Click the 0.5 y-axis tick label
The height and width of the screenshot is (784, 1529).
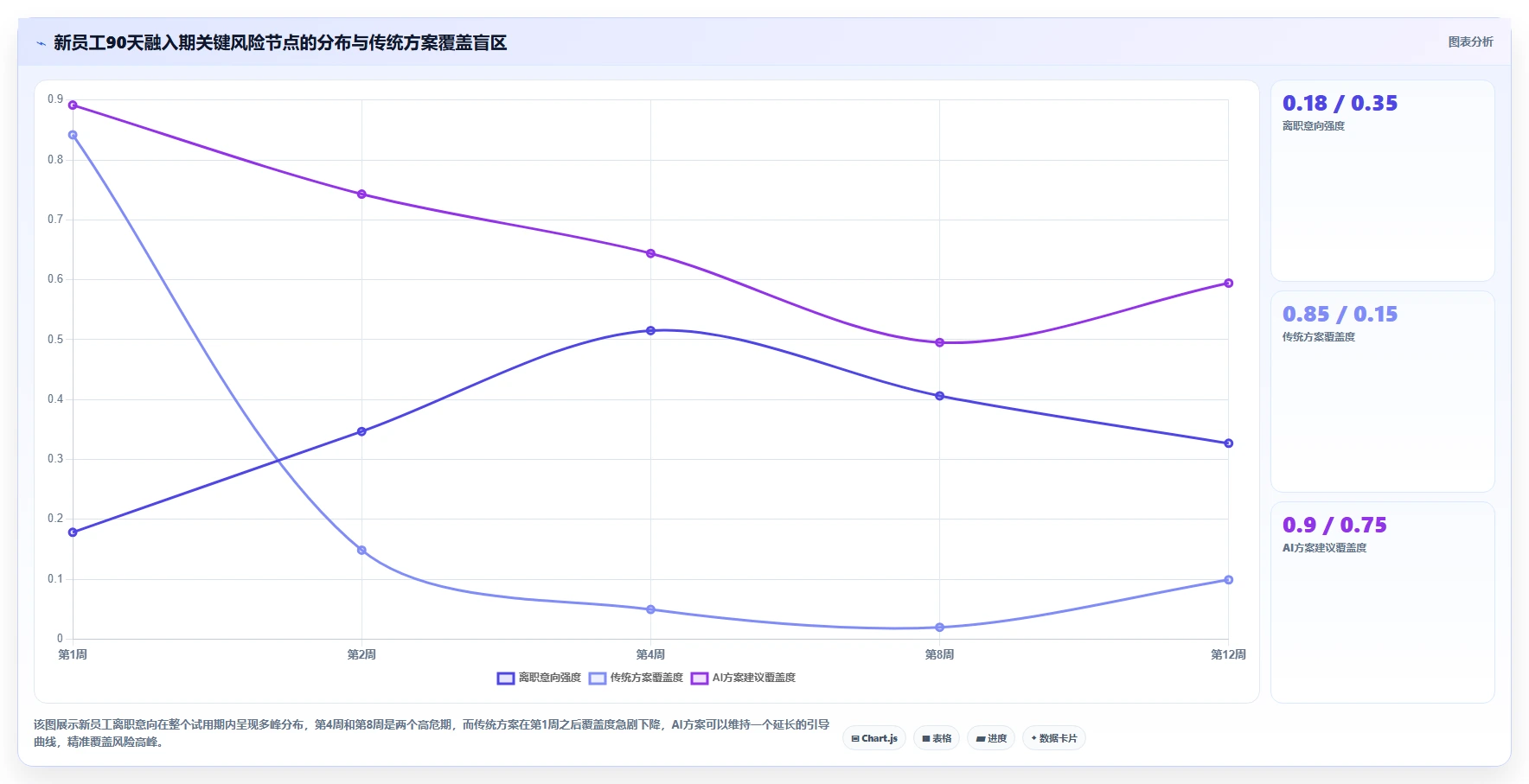point(55,340)
